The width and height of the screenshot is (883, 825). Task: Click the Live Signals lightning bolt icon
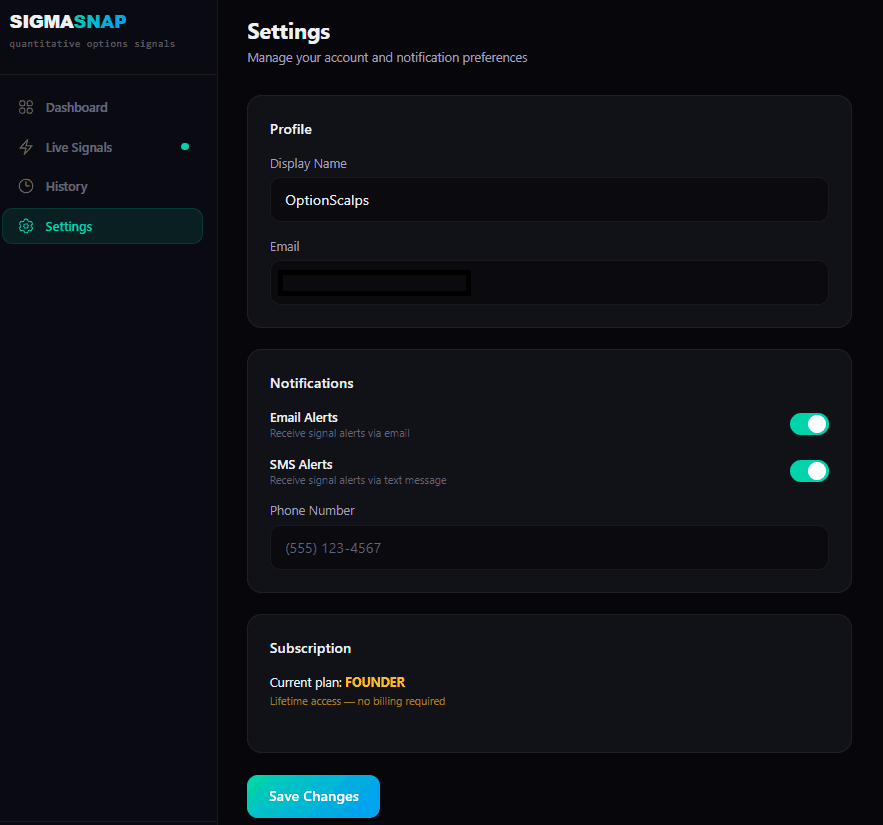[x=26, y=147]
